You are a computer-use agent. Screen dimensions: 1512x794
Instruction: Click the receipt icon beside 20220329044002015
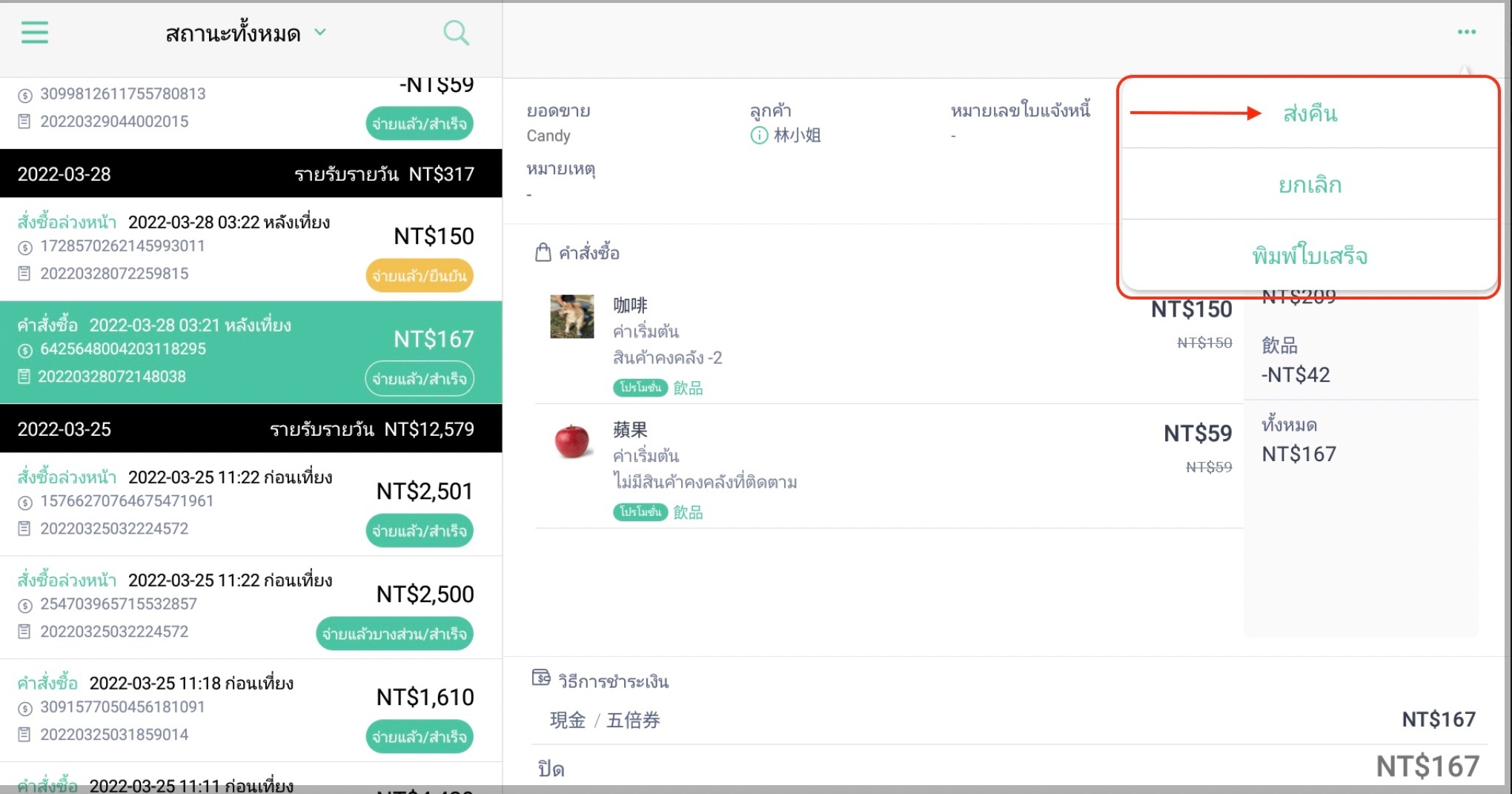24,122
